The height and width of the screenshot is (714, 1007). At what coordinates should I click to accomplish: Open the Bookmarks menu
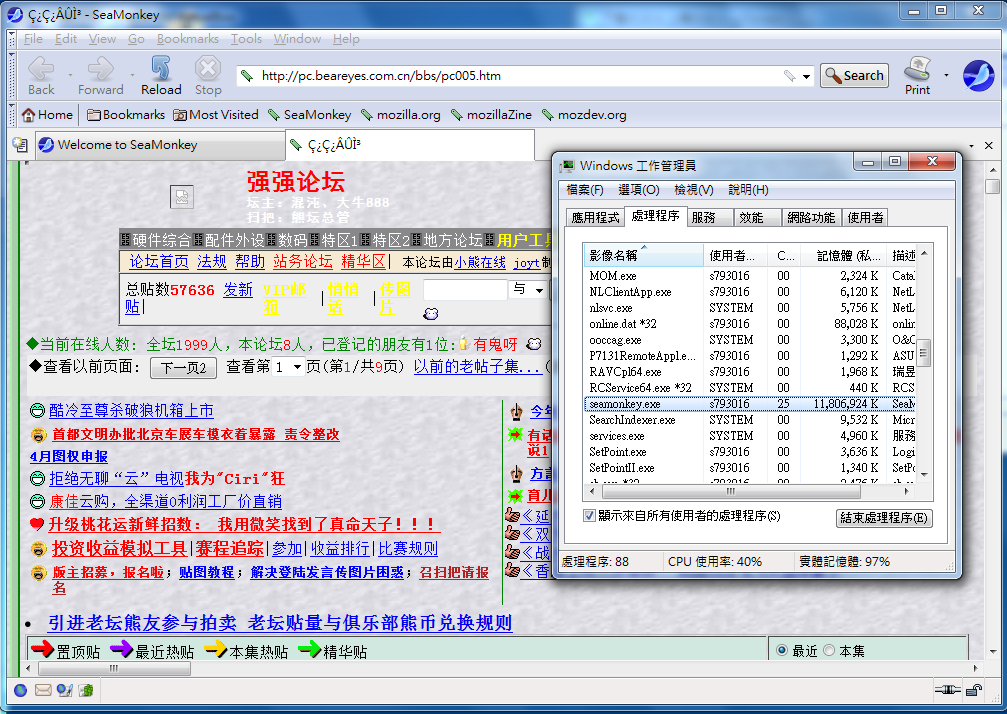[x=188, y=39]
